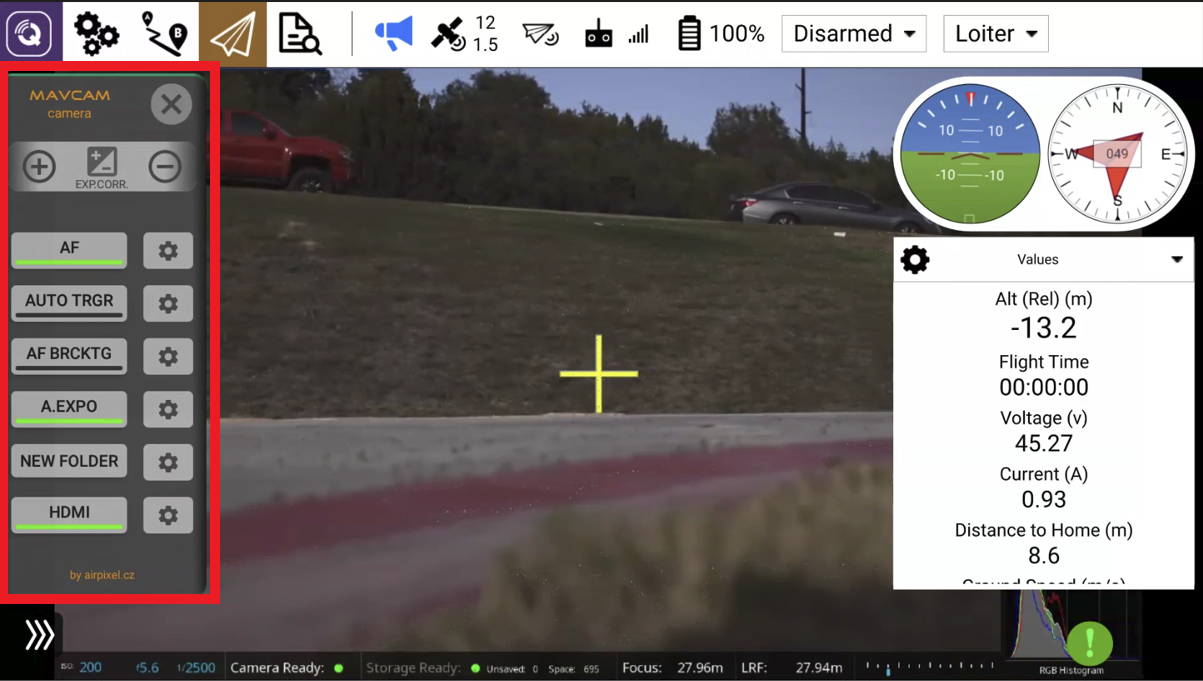Toggle the AF autofocus button

tap(69, 250)
